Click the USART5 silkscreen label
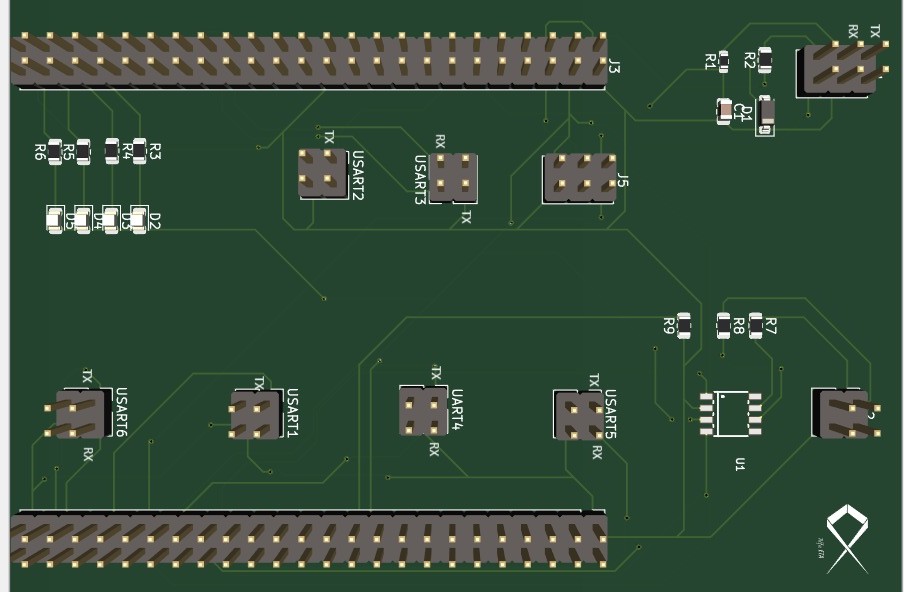 click(x=611, y=414)
